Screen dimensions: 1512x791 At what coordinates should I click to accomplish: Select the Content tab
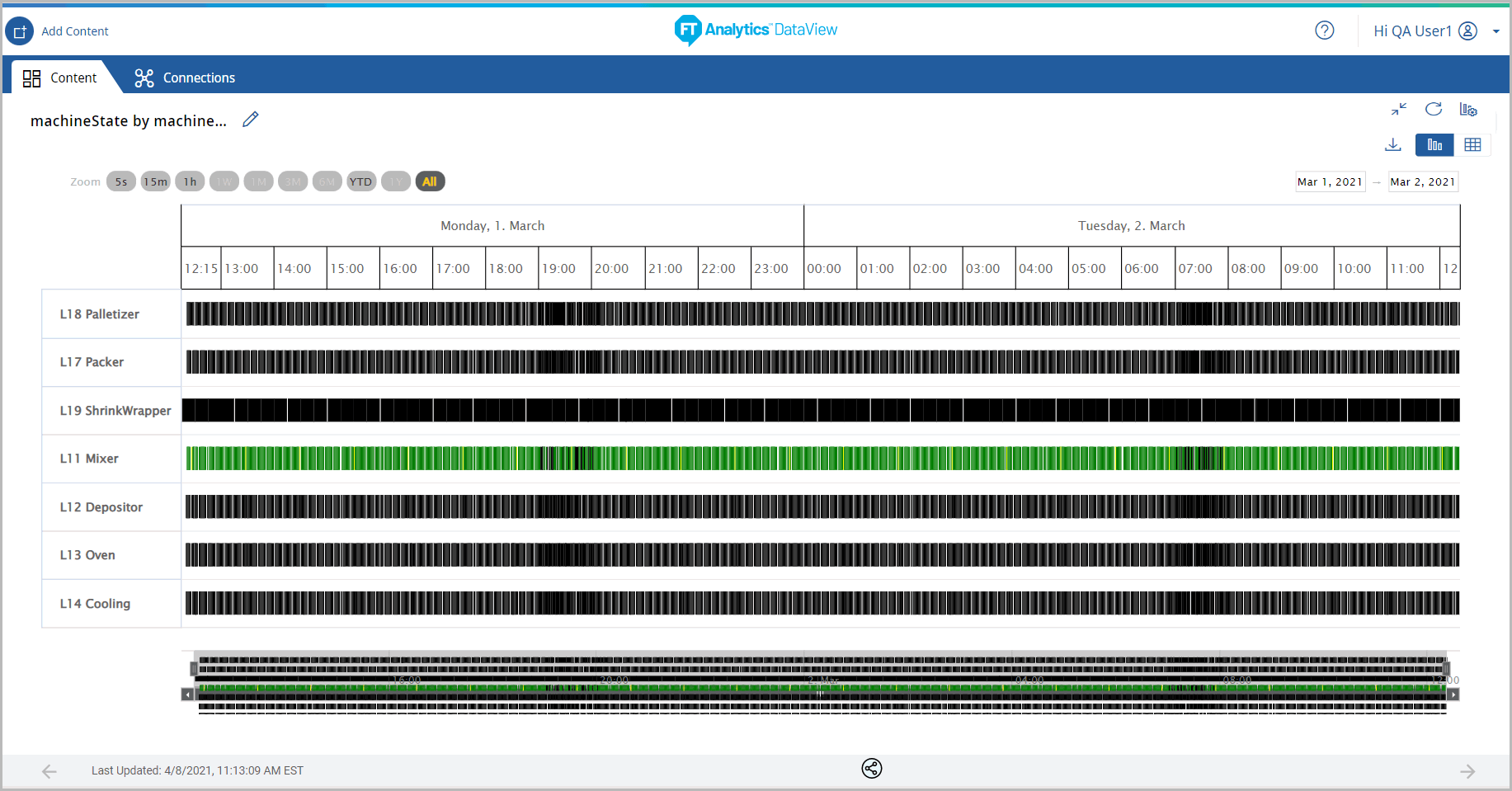pos(61,77)
